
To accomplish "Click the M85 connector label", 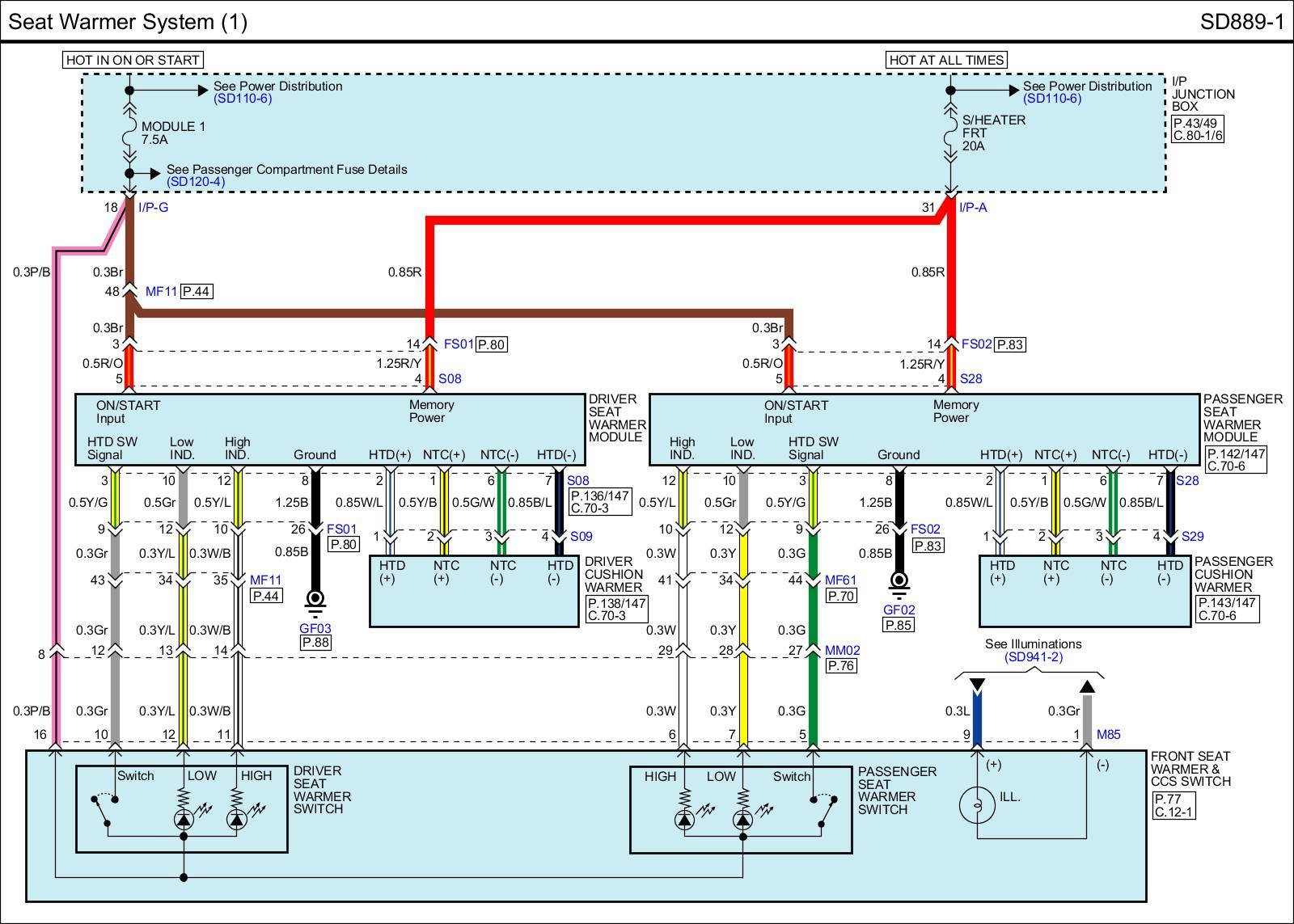I will [1109, 735].
